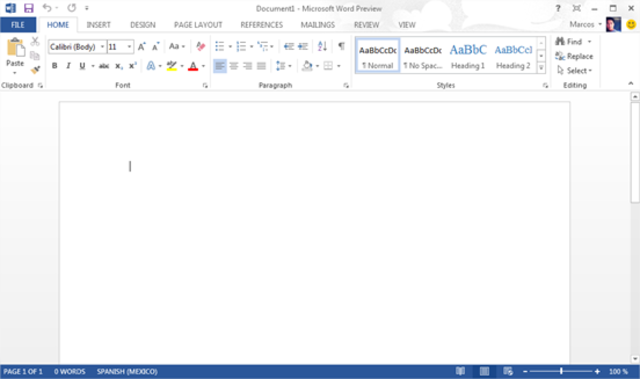The image size is (640, 379).
Task: Apply strikethrough formatting
Action: point(104,66)
